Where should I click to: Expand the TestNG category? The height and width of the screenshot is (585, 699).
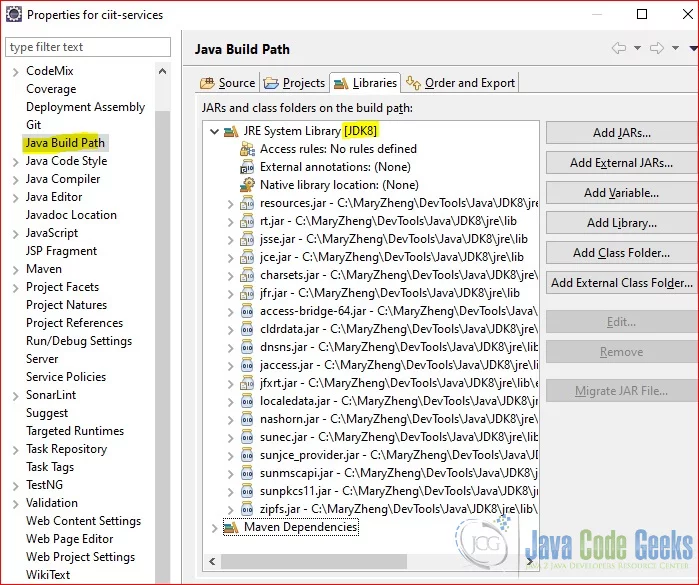point(16,486)
